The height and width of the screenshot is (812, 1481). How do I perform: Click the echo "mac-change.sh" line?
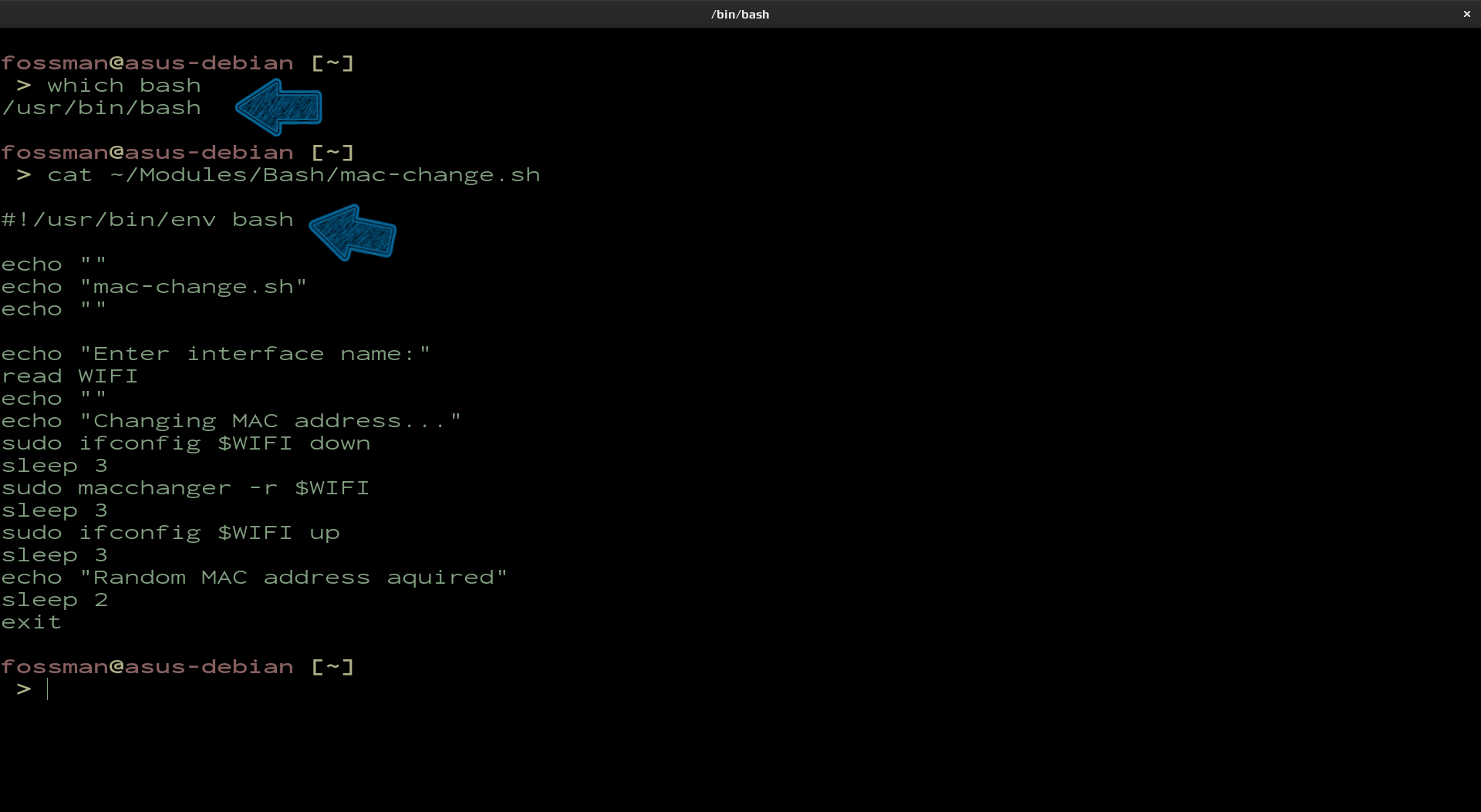point(154,287)
